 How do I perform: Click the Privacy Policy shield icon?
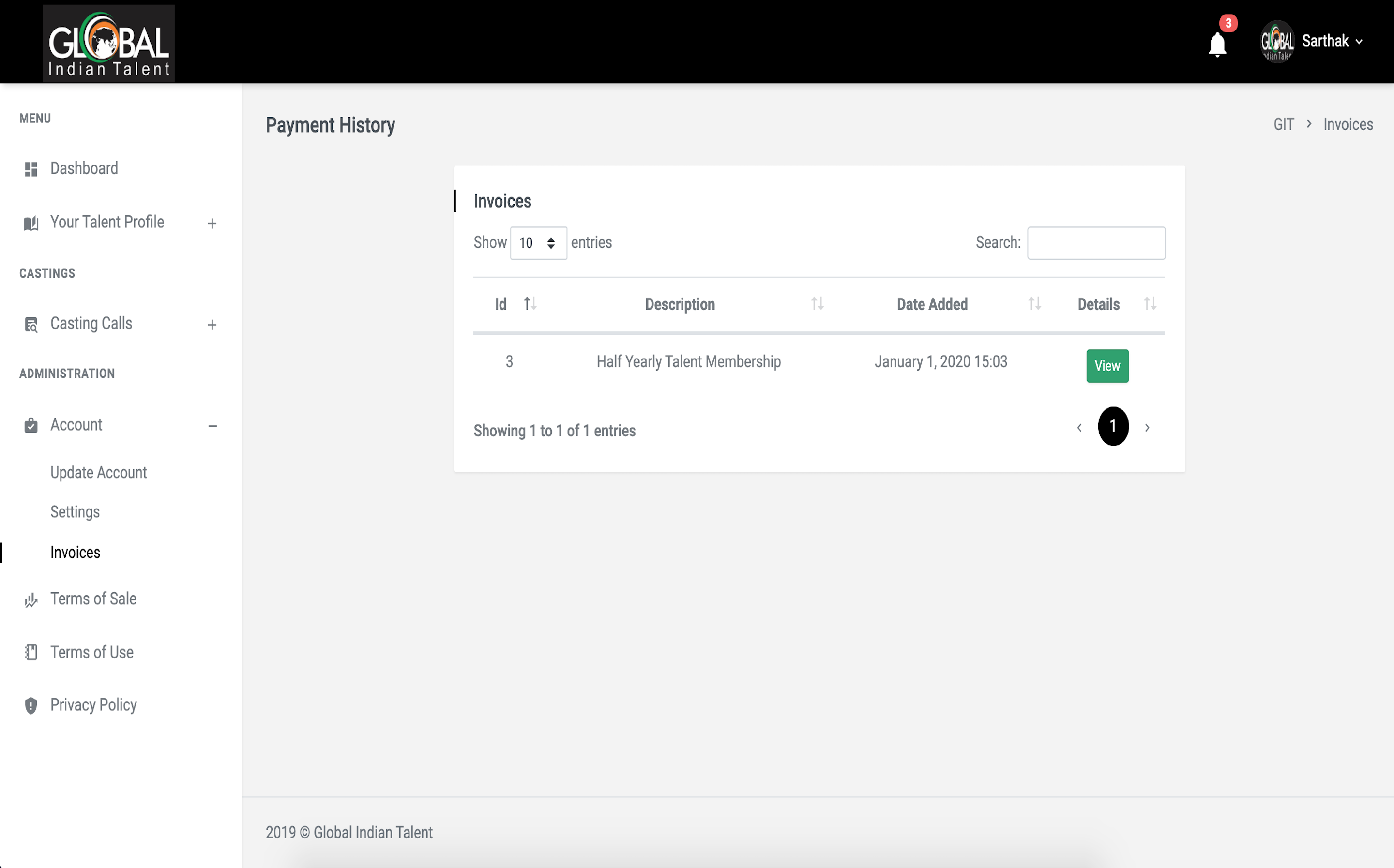[31, 705]
